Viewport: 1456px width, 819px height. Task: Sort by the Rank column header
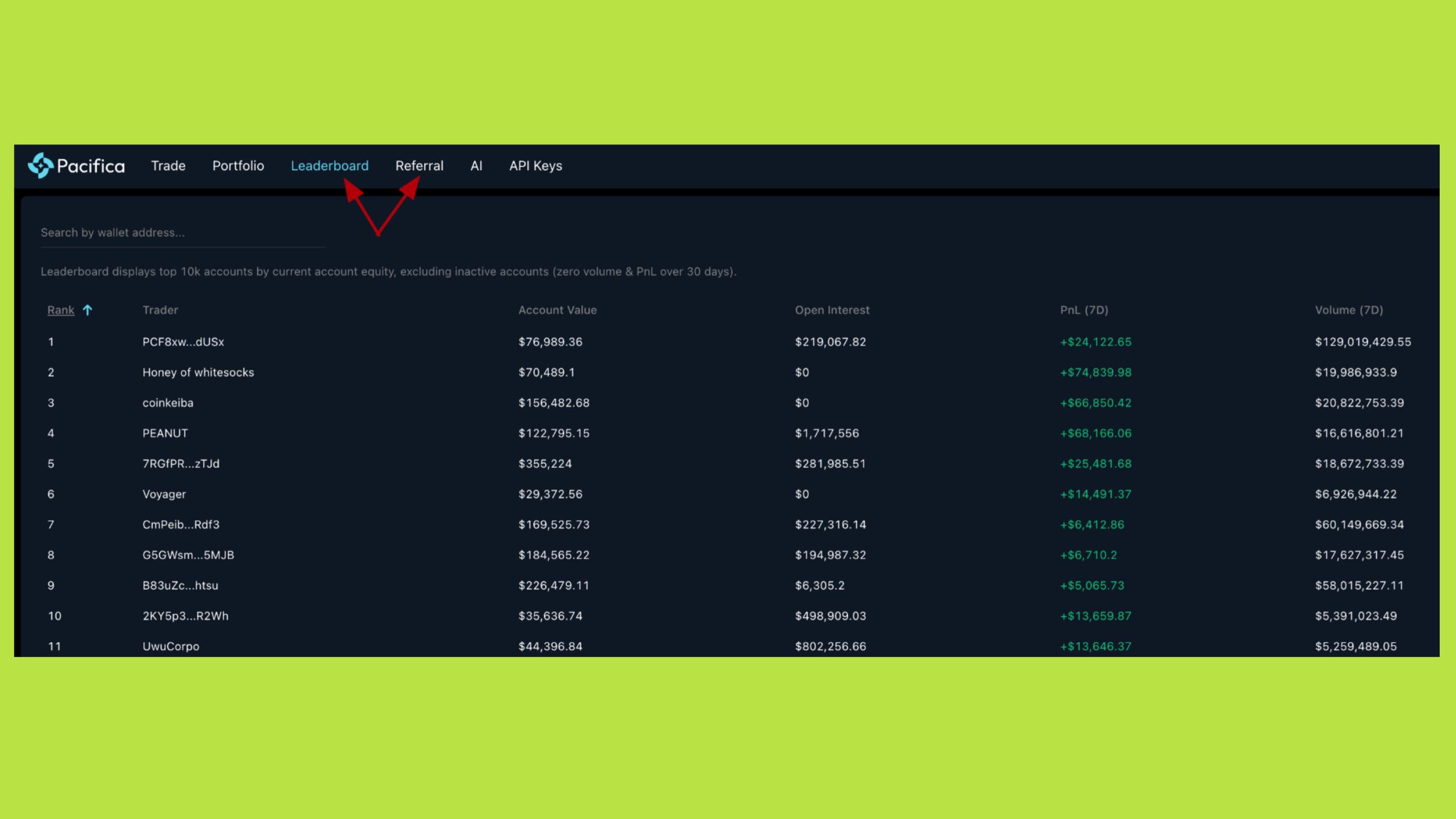point(61,310)
